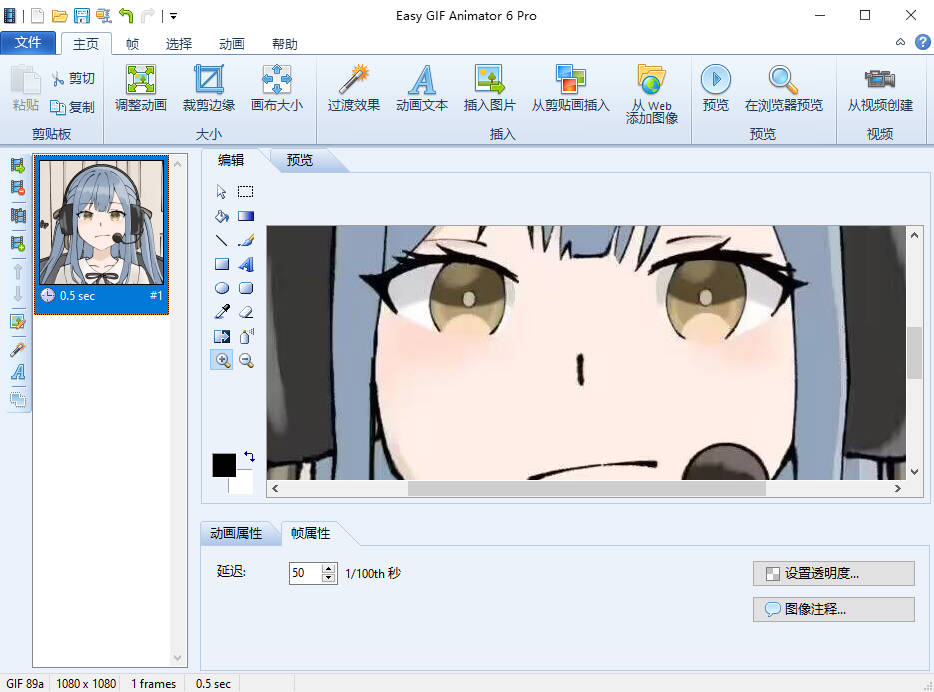Click the zoom in magnifier tool

coord(222,360)
